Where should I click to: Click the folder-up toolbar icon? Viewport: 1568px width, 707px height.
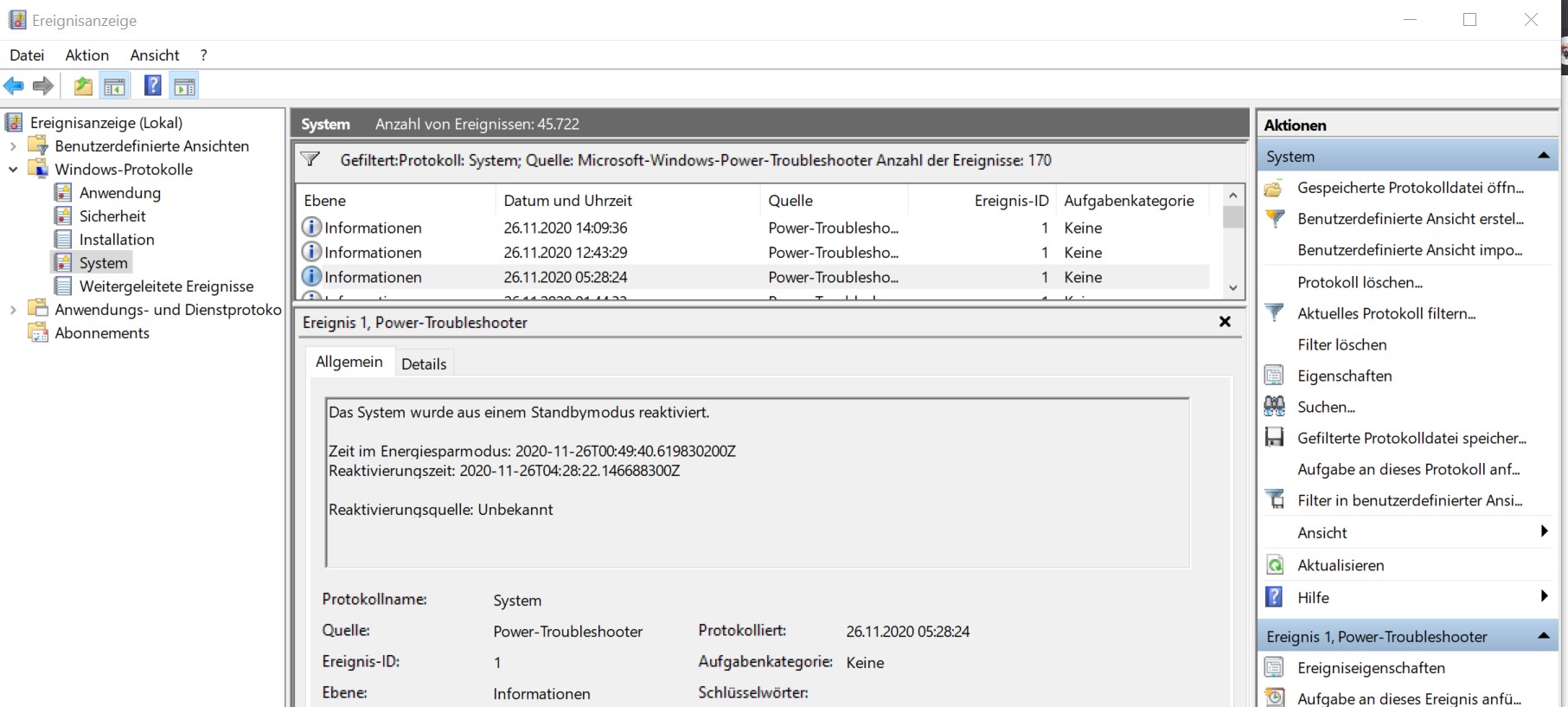tap(83, 86)
